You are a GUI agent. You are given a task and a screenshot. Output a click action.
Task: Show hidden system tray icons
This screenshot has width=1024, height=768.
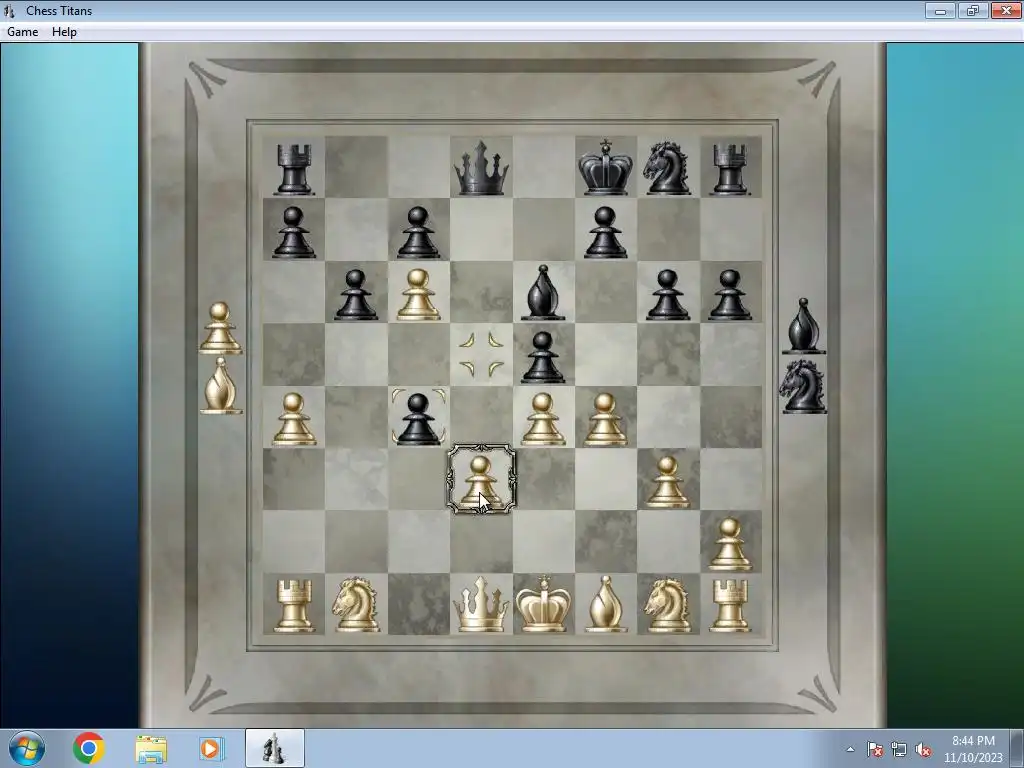point(850,749)
